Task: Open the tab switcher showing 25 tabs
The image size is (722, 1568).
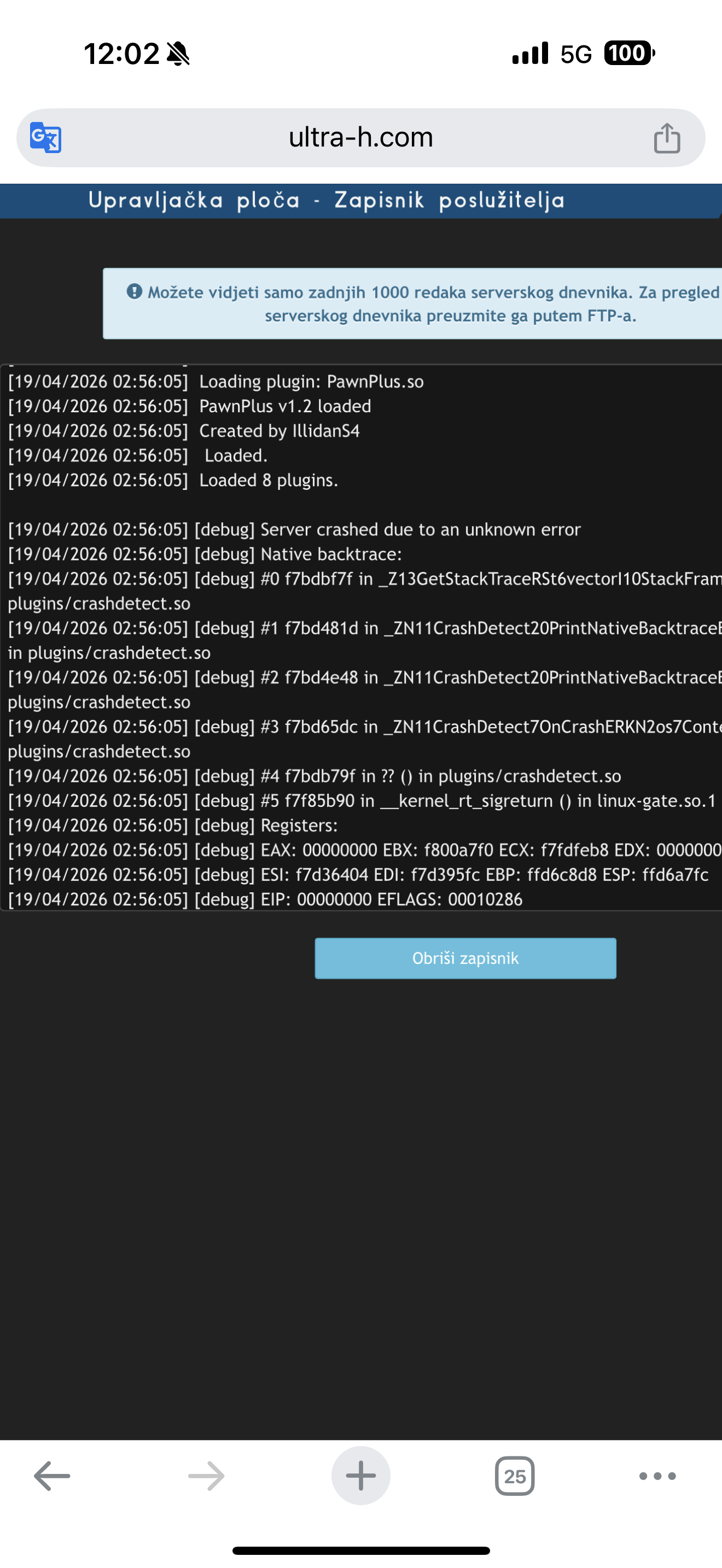Action: (515, 1476)
